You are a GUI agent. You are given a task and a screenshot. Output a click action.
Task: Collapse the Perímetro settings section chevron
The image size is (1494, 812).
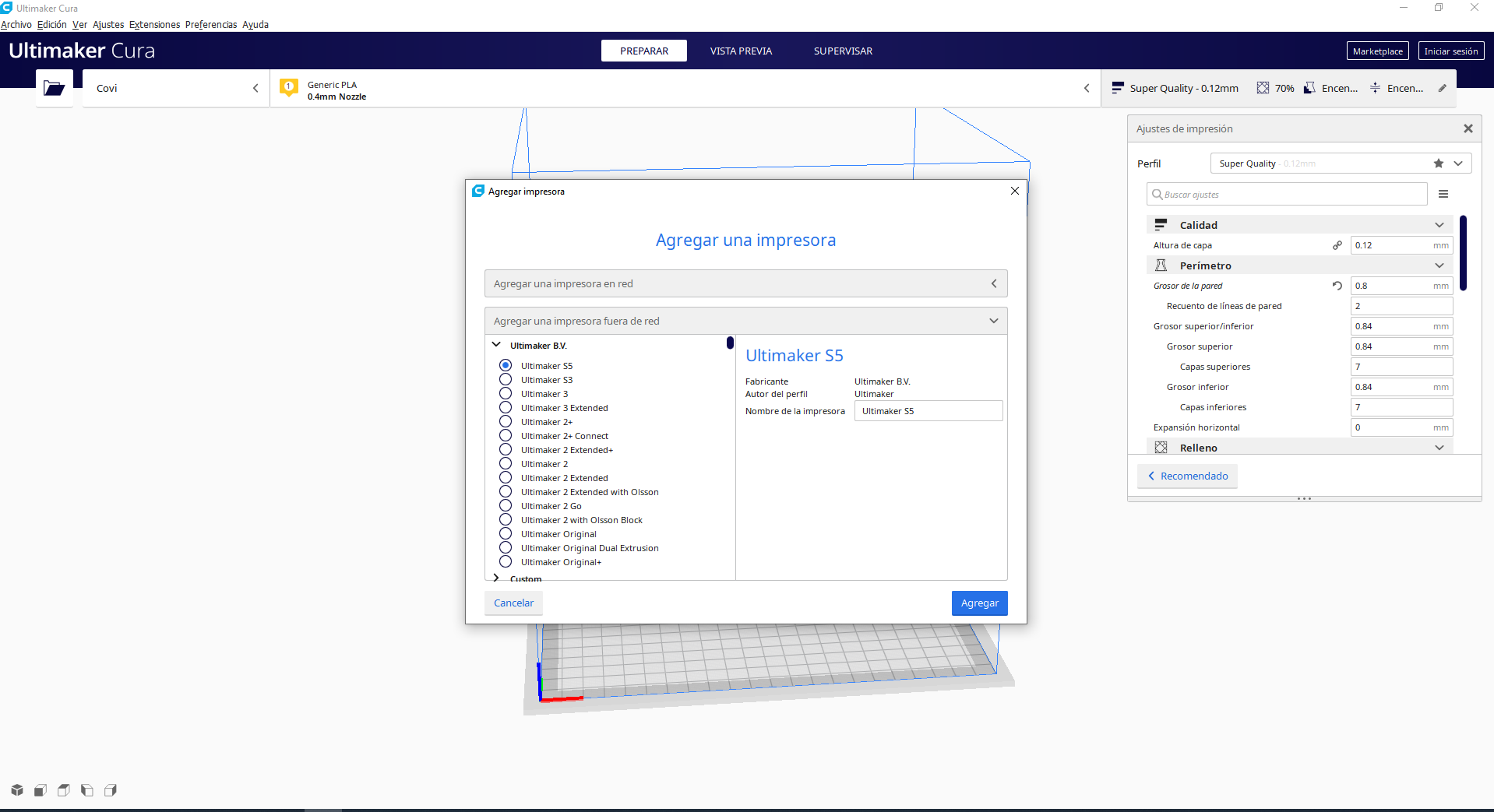click(1439, 265)
